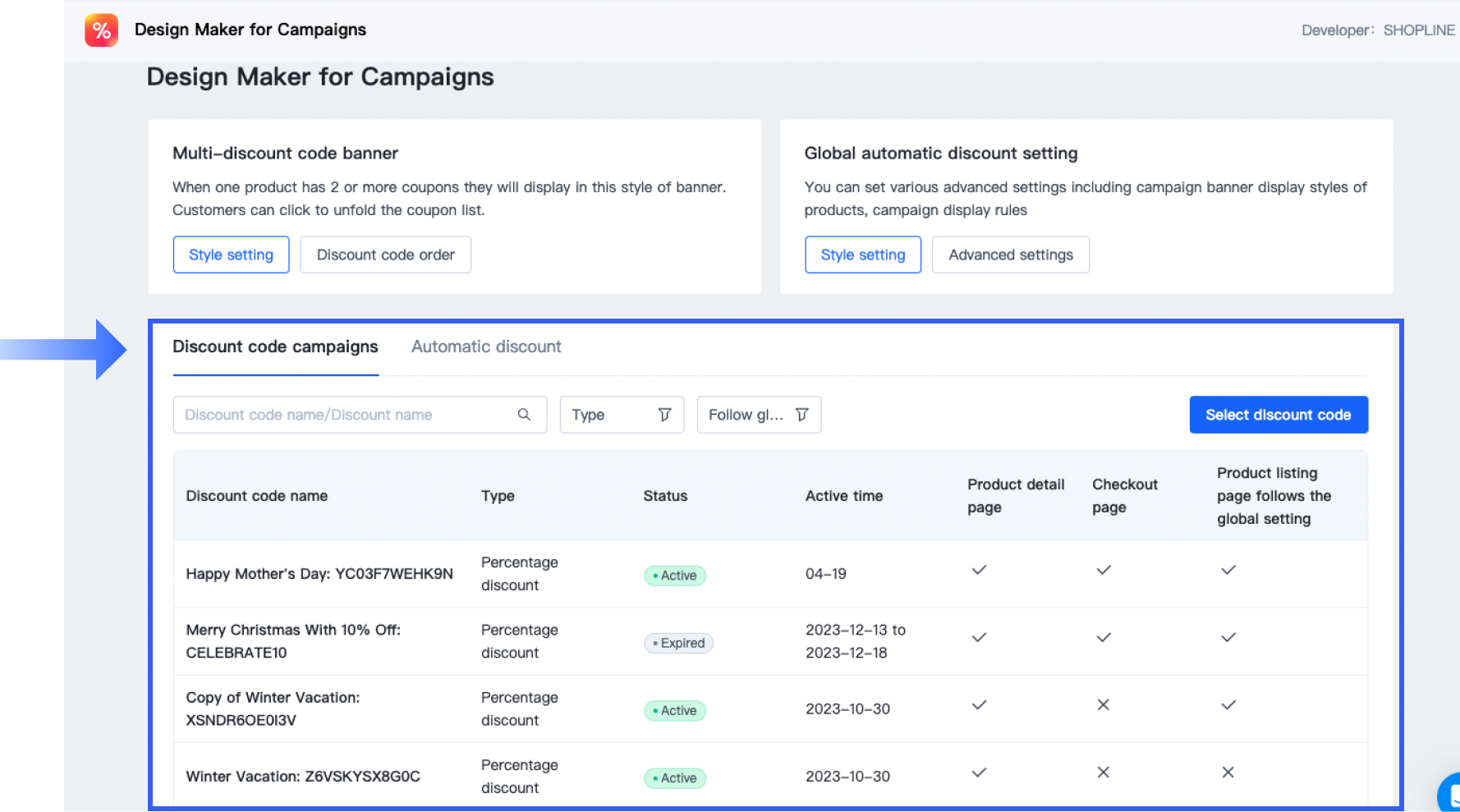
Task: Select the Discount code campaigns tab
Action: tap(275, 346)
